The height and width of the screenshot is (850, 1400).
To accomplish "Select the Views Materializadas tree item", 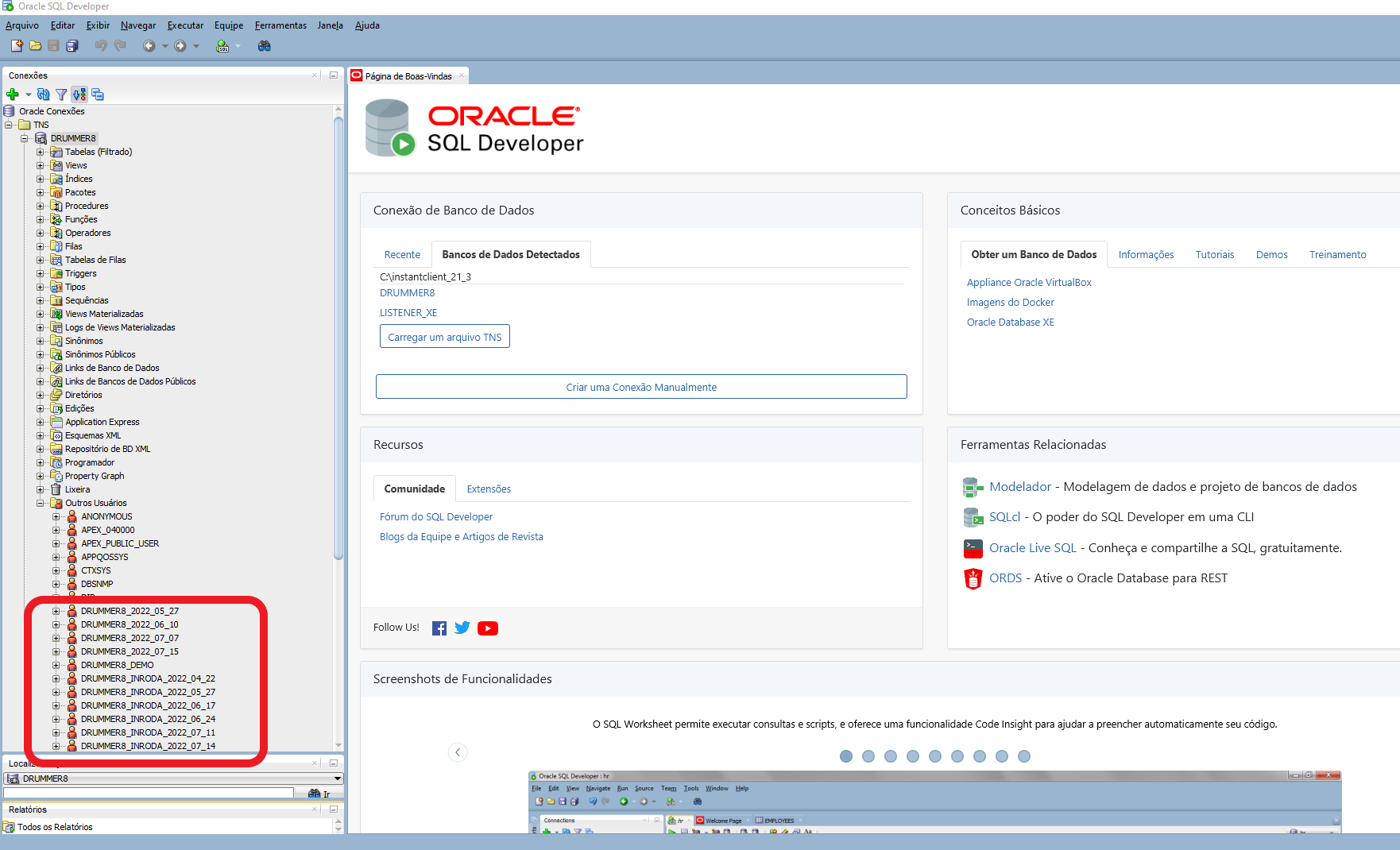I will point(104,314).
